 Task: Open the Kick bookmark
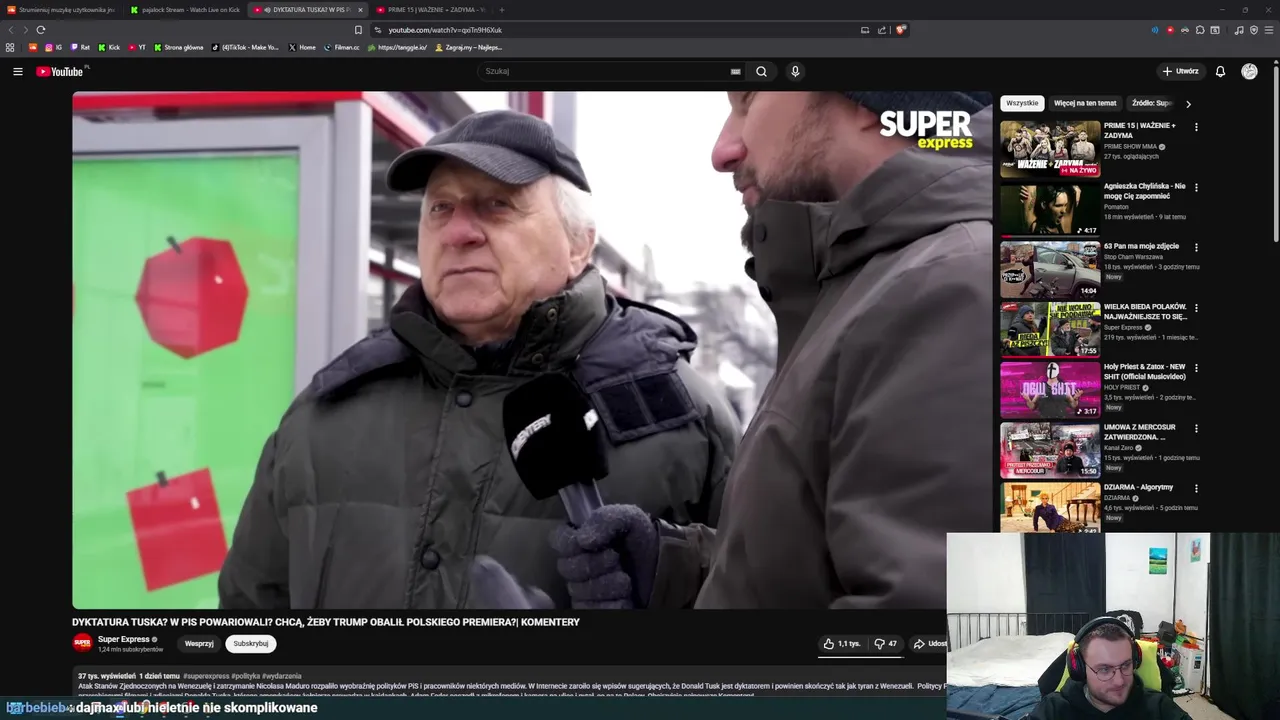(x=109, y=47)
